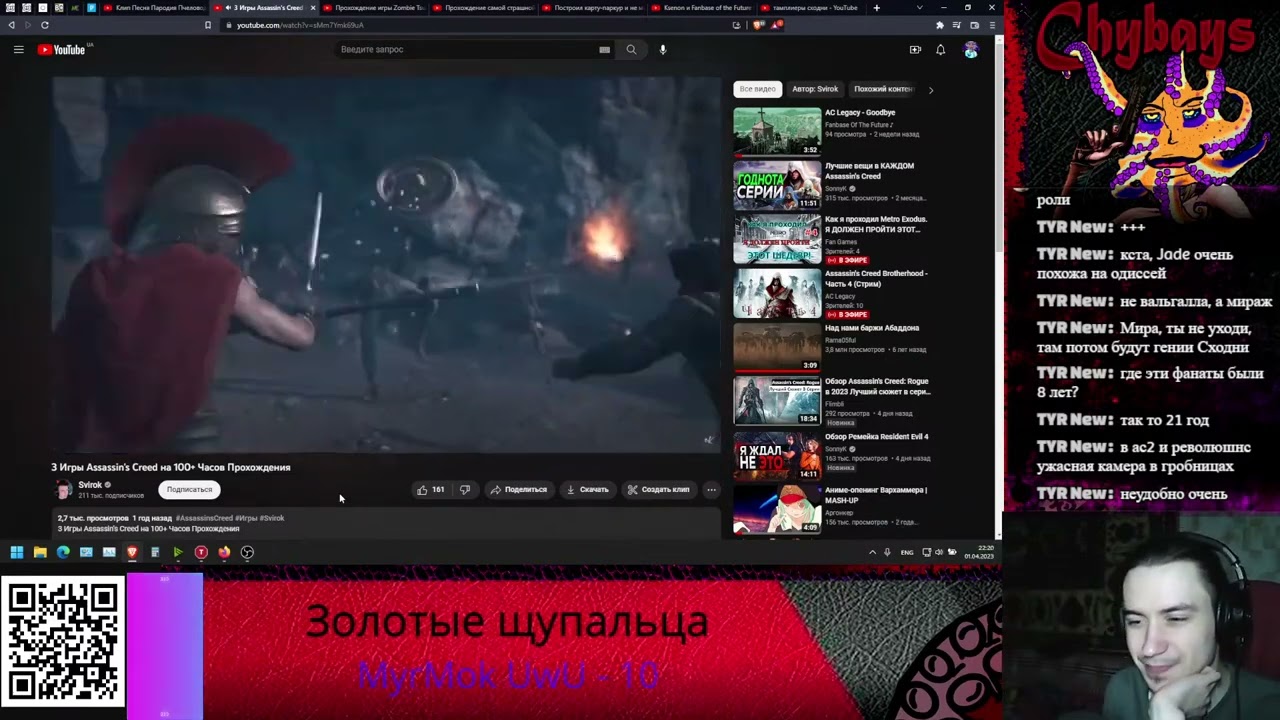Viewport: 1280px width, 720px height.
Task: Like the video with thumbs-up
Action: [431, 490]
